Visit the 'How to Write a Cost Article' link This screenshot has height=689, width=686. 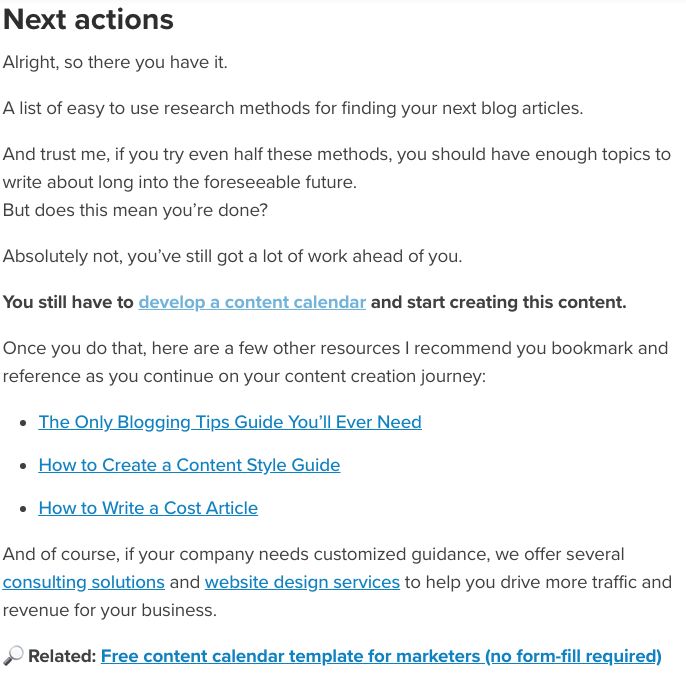(x=148, y=508)
